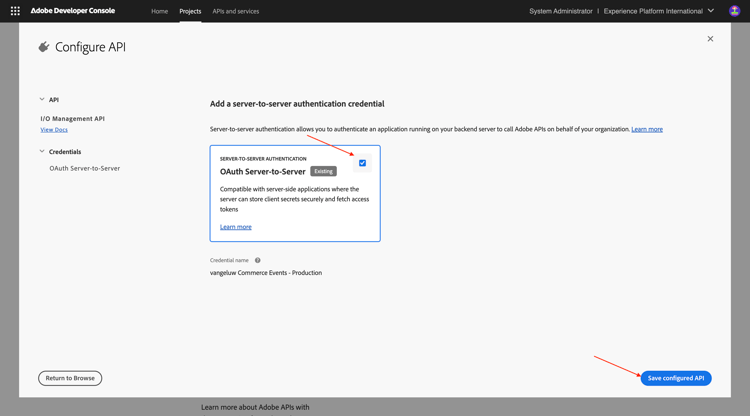Collapse the Credentials section chevron
Viewport: 750px width, 416px height.
pos(42,151)
